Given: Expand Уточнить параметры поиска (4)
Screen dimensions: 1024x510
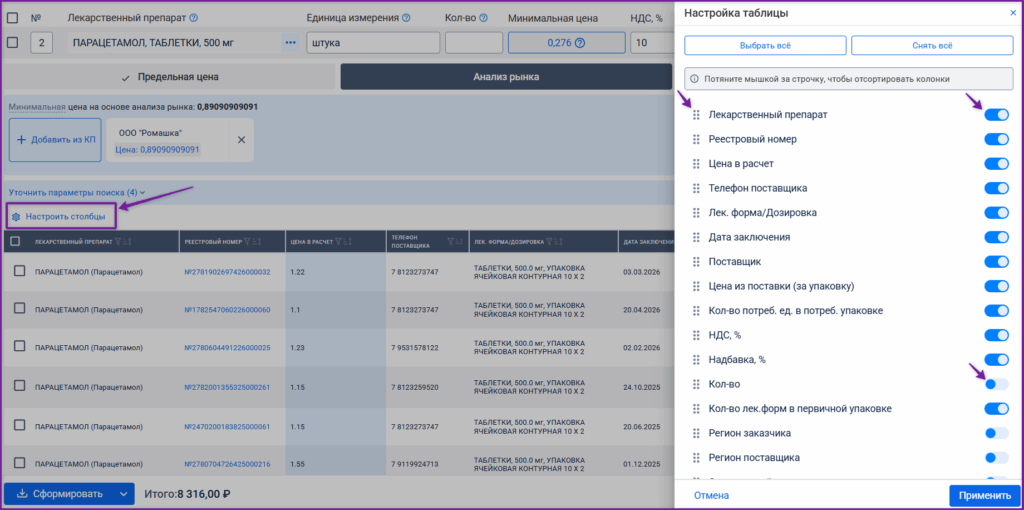Looking at the screenshot, I should (x=76, y=193).
